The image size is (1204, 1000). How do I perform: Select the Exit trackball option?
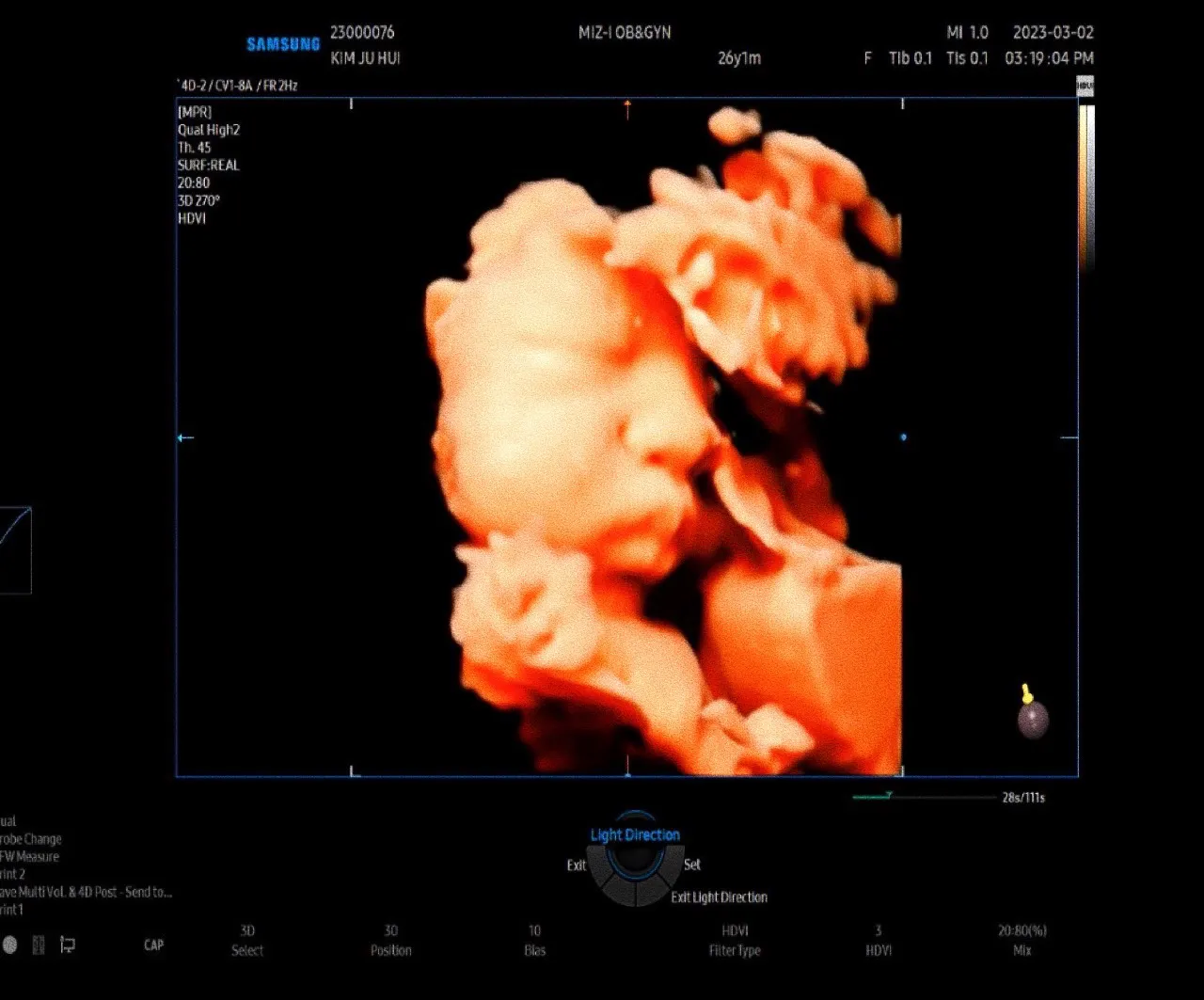[577, 865]
